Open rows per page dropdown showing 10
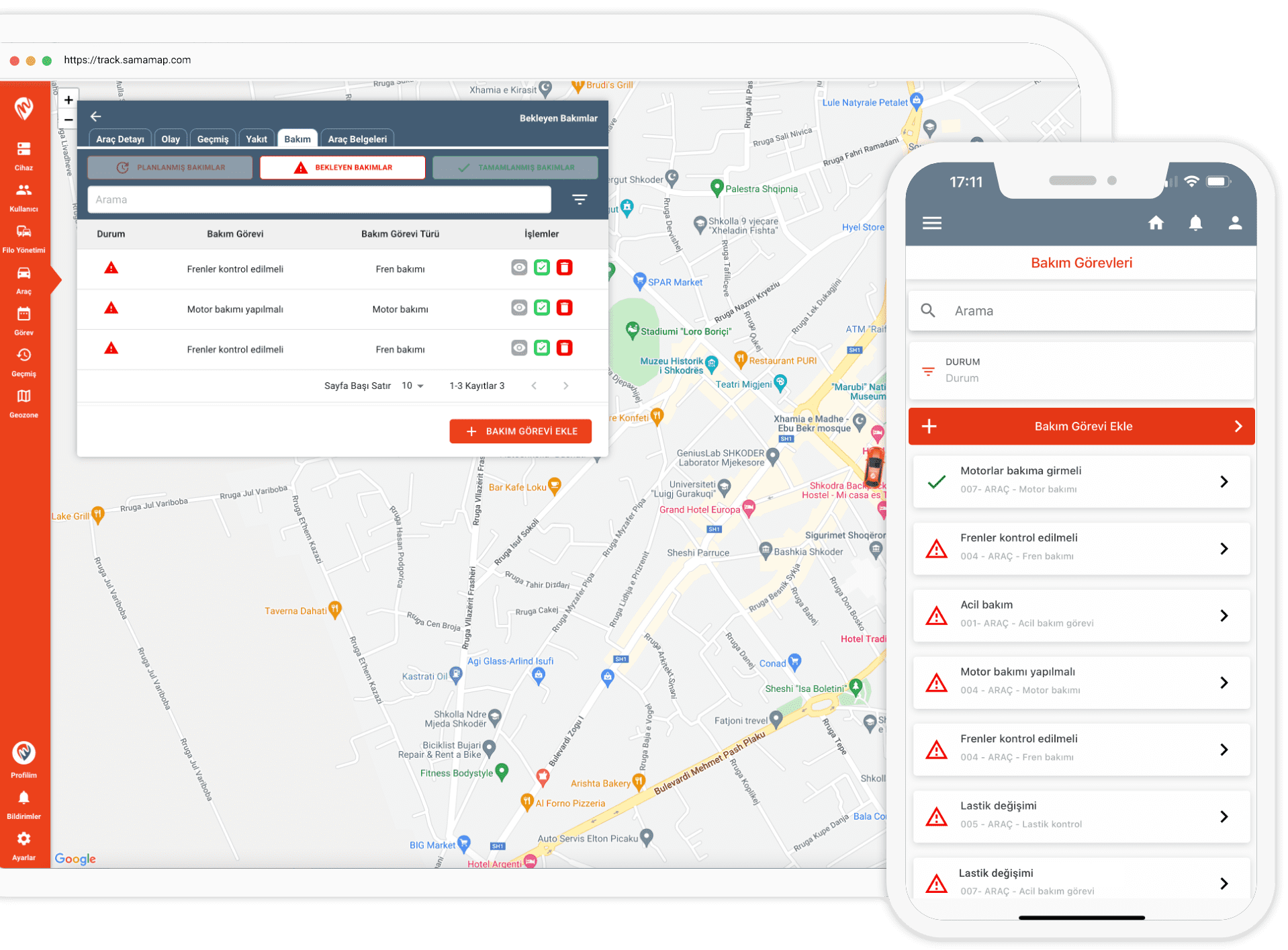 point(412,386)
